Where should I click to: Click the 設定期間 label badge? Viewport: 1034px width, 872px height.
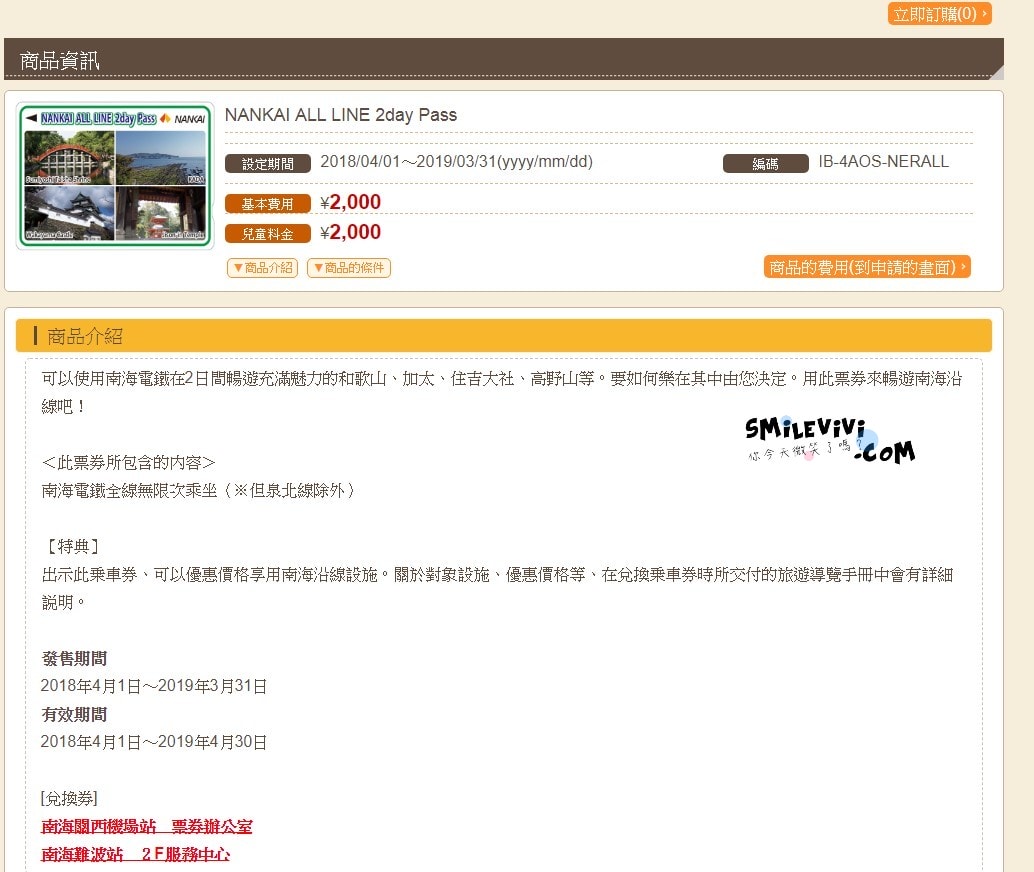268,164
